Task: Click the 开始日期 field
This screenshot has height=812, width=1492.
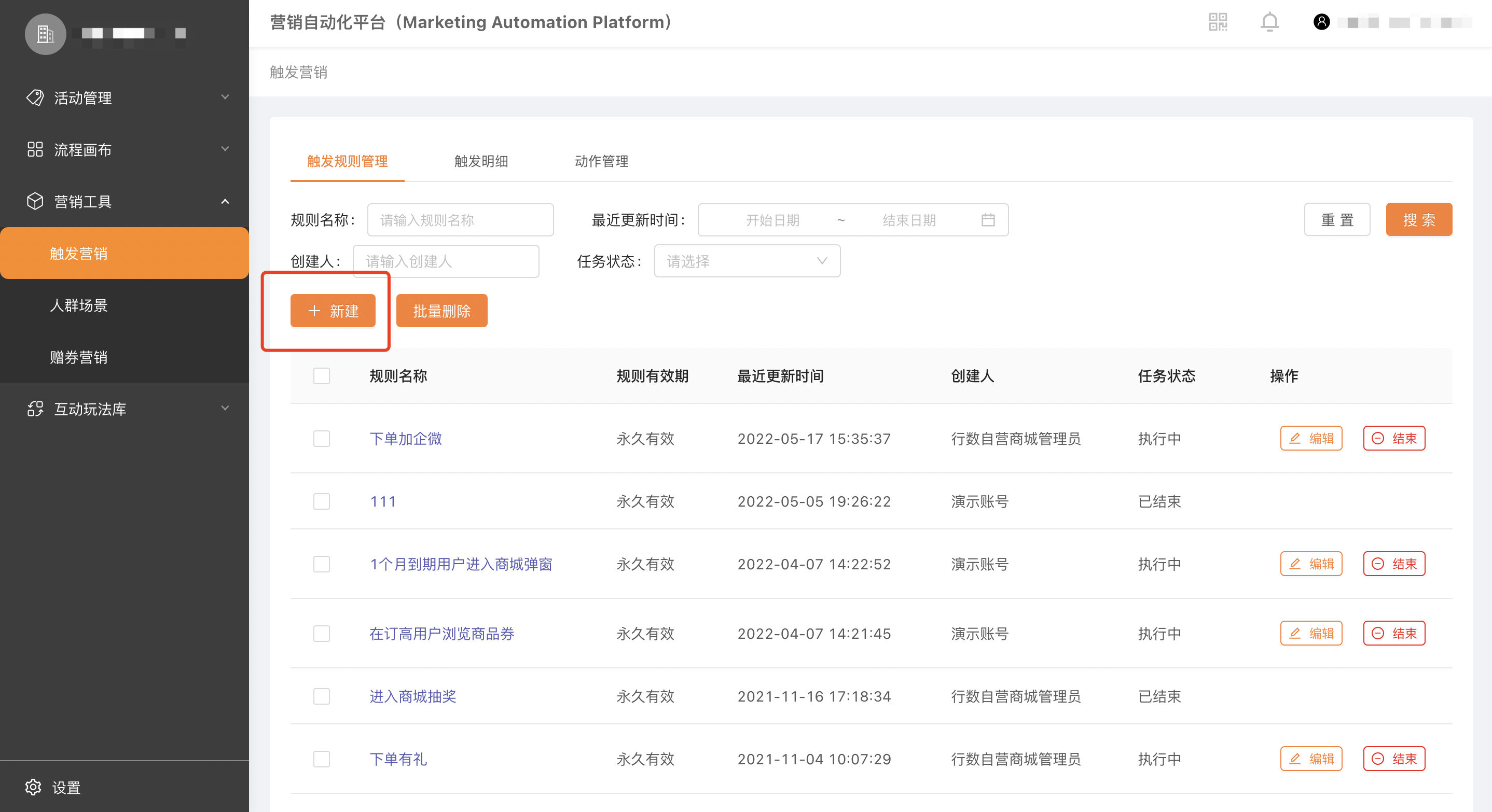Action: pos(772,220)
